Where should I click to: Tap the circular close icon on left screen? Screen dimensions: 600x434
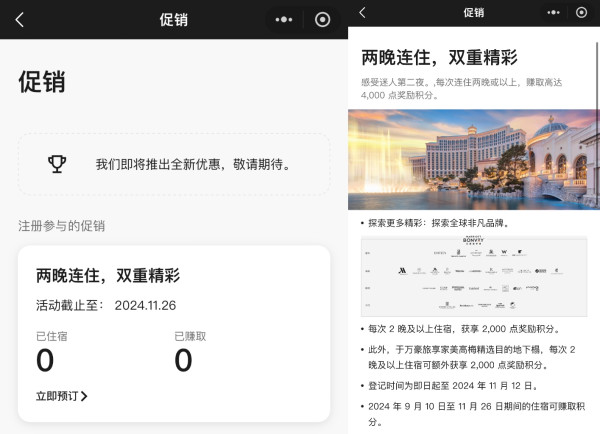coord(322,20)
